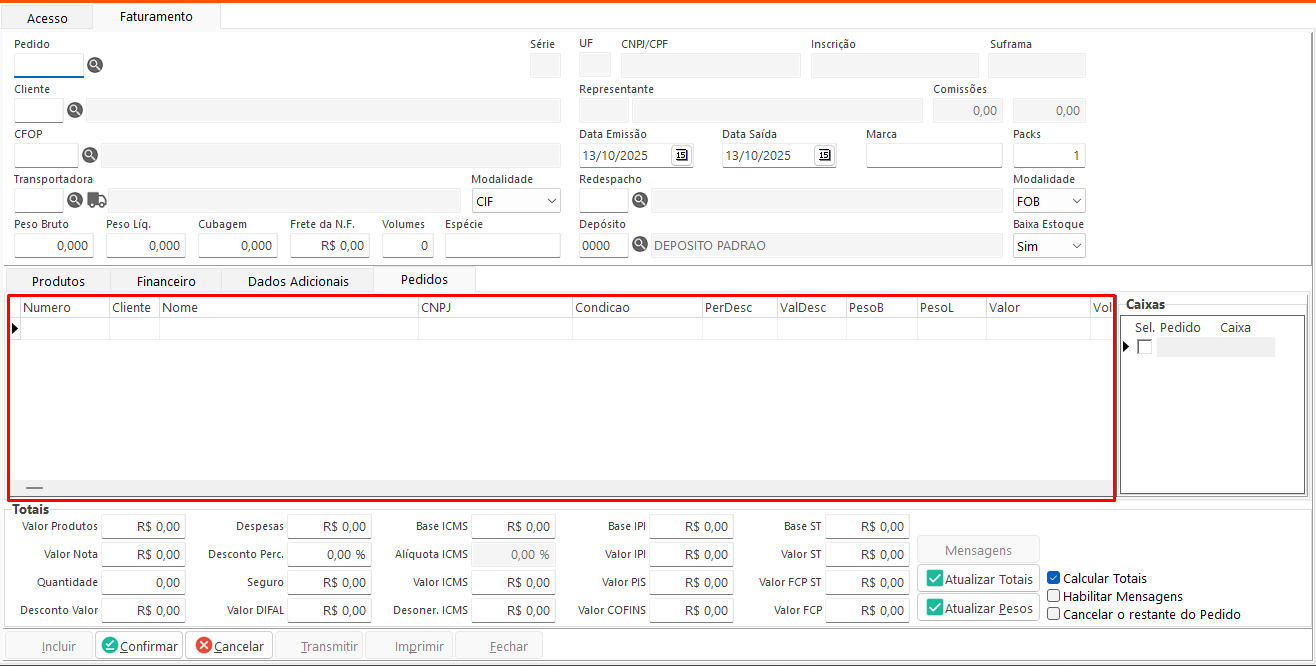Switch to the Produtos tab

(58, 281)
